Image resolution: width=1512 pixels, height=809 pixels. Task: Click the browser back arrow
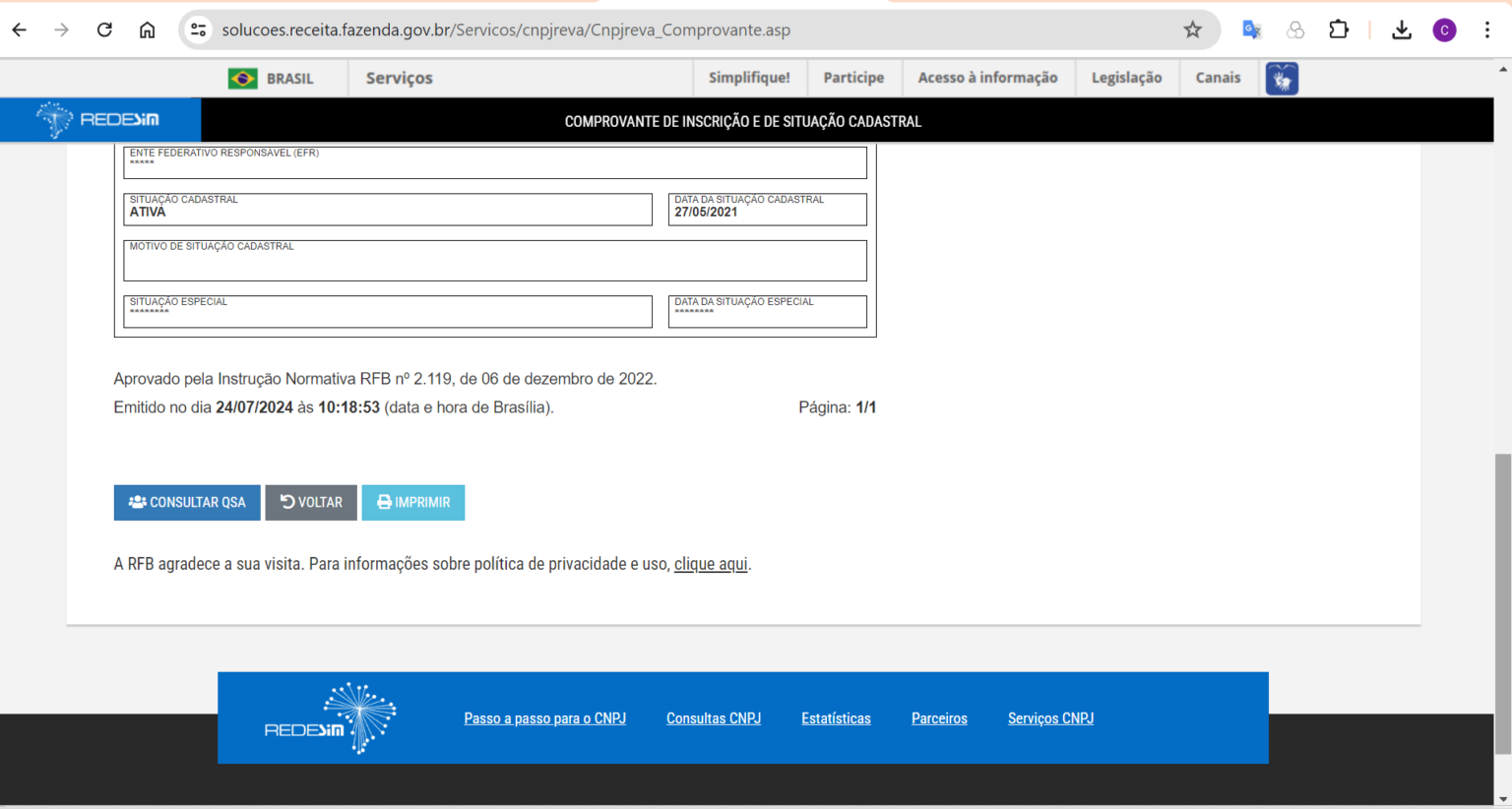pos(20,30)
